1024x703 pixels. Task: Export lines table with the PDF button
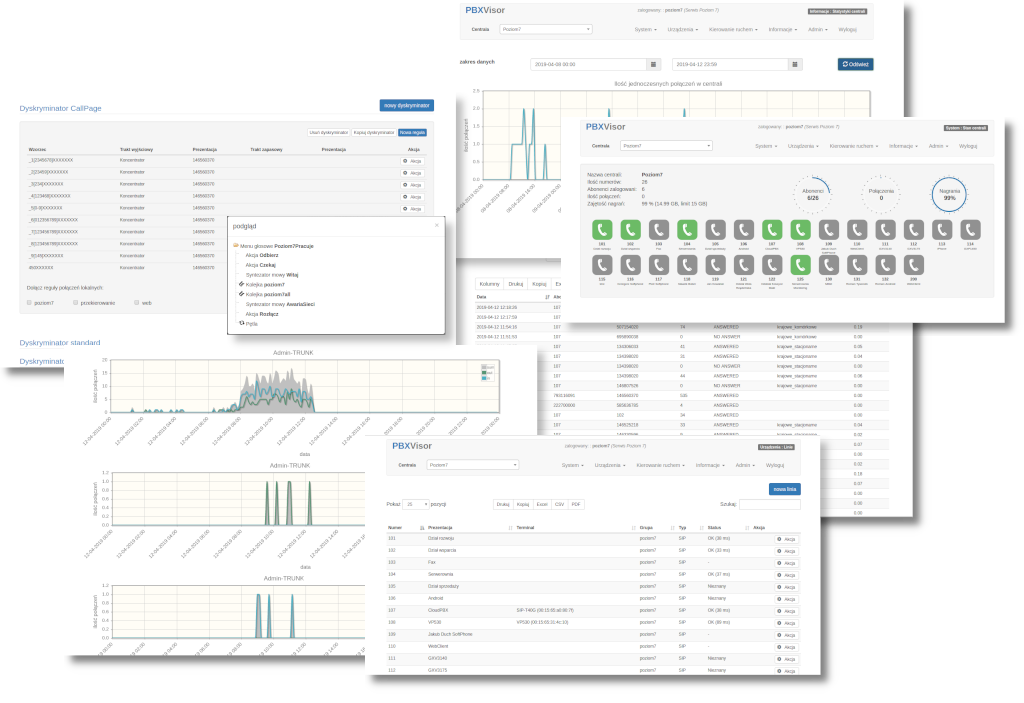(575, 504)
